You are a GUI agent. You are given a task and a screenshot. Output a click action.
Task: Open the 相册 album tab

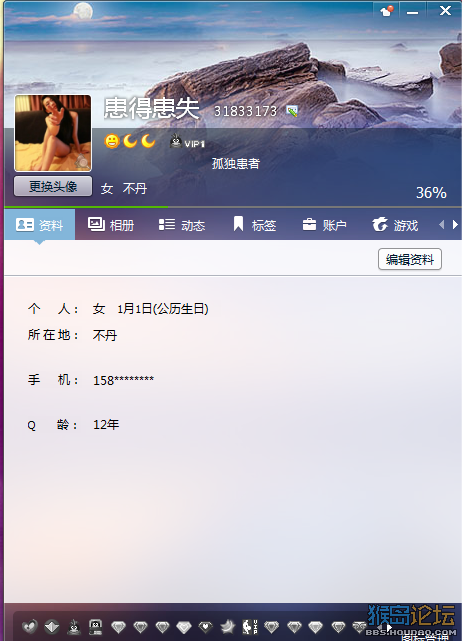(x=111, y=225)
